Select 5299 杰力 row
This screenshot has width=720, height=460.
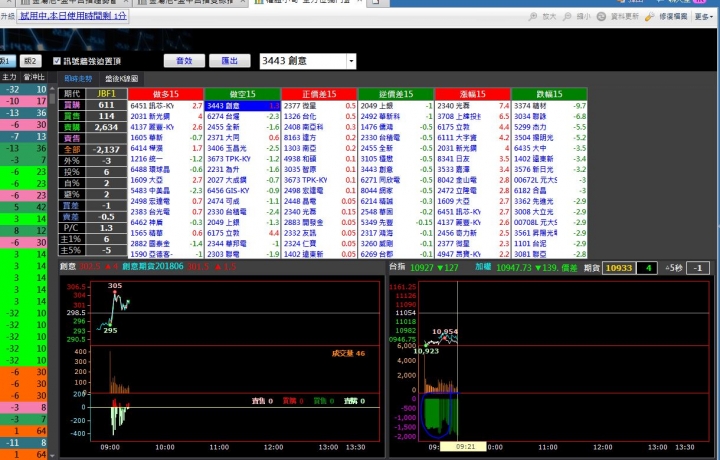[549, 127]
